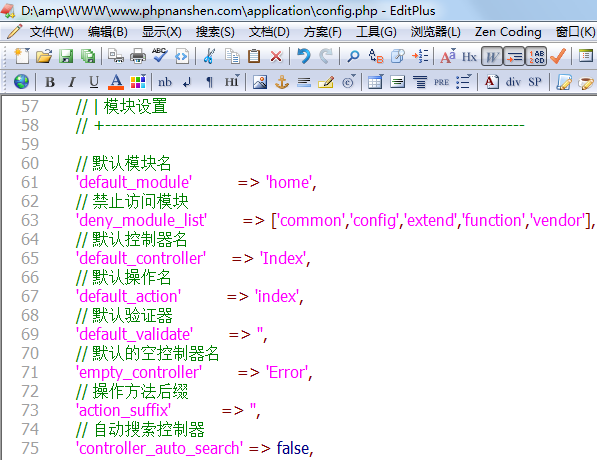Run spell check (ABC icon)

(x=160, y=56)
